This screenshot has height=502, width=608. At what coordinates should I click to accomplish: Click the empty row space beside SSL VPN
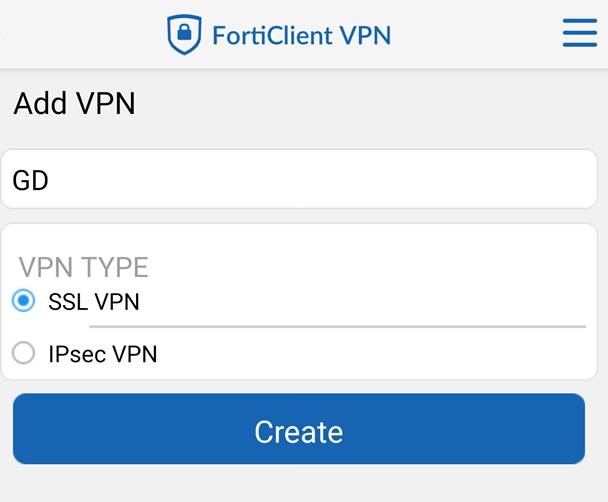(363, 302)
